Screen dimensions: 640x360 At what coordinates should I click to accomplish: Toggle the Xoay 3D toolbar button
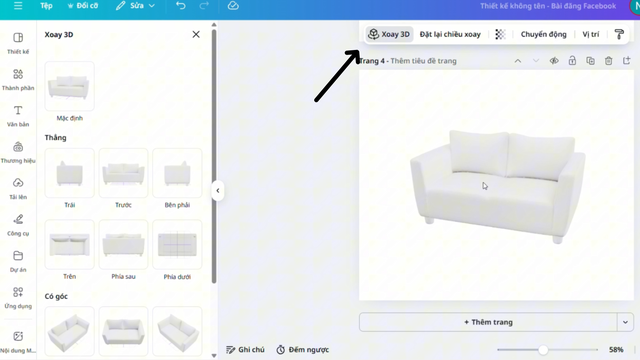pyautogui.click(x=389, y=34)
